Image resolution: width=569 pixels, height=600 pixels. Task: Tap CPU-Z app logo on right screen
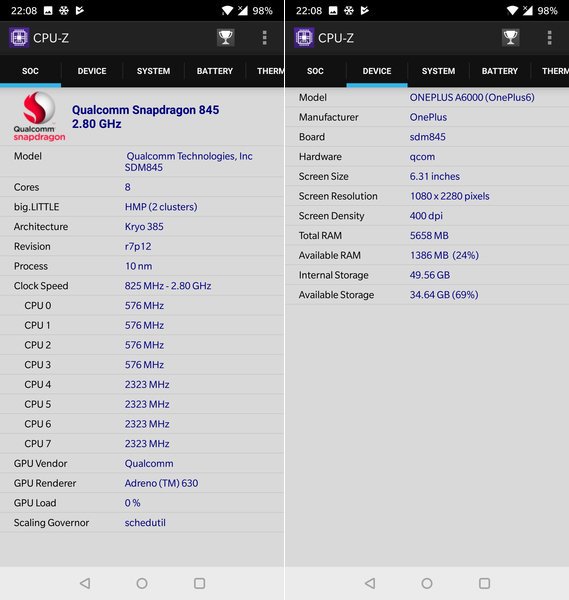pos(304,38)
